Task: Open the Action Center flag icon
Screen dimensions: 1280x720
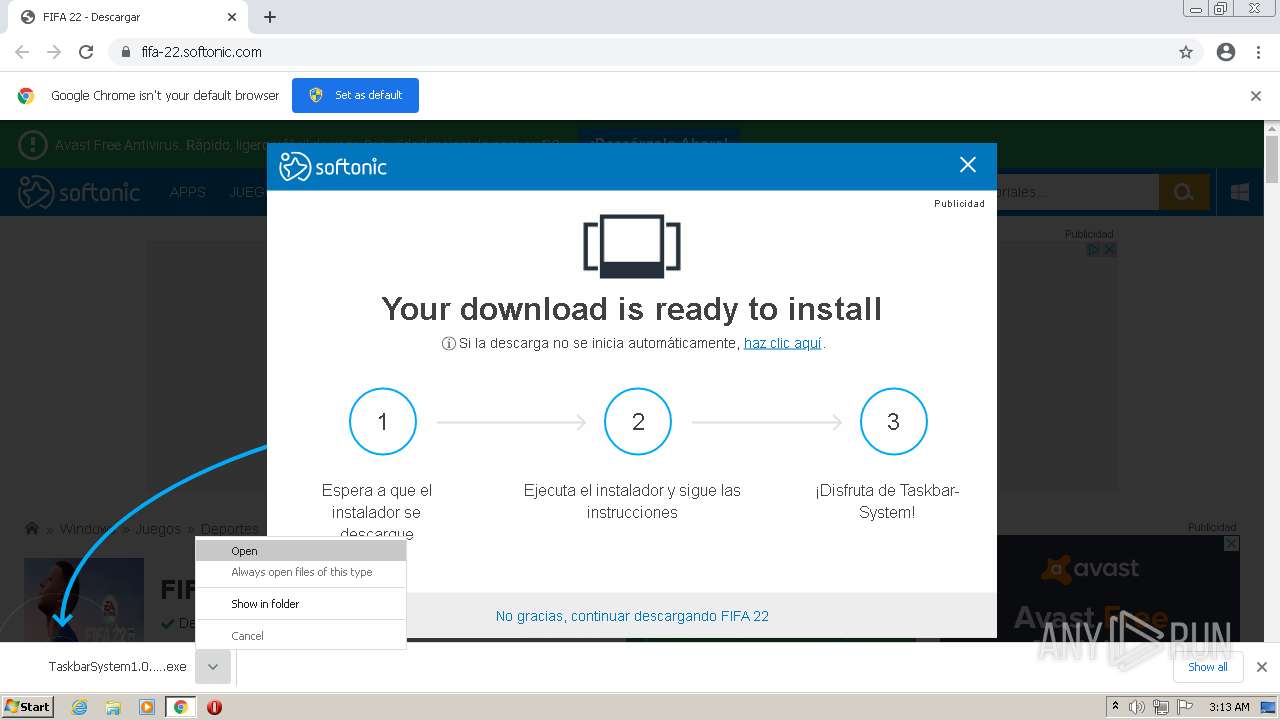Action: (1184, 707)
